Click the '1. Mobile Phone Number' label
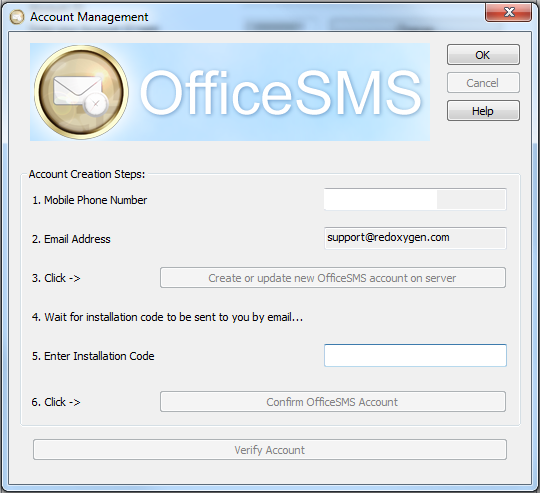The image size is (540, 493). click(90, 200)
